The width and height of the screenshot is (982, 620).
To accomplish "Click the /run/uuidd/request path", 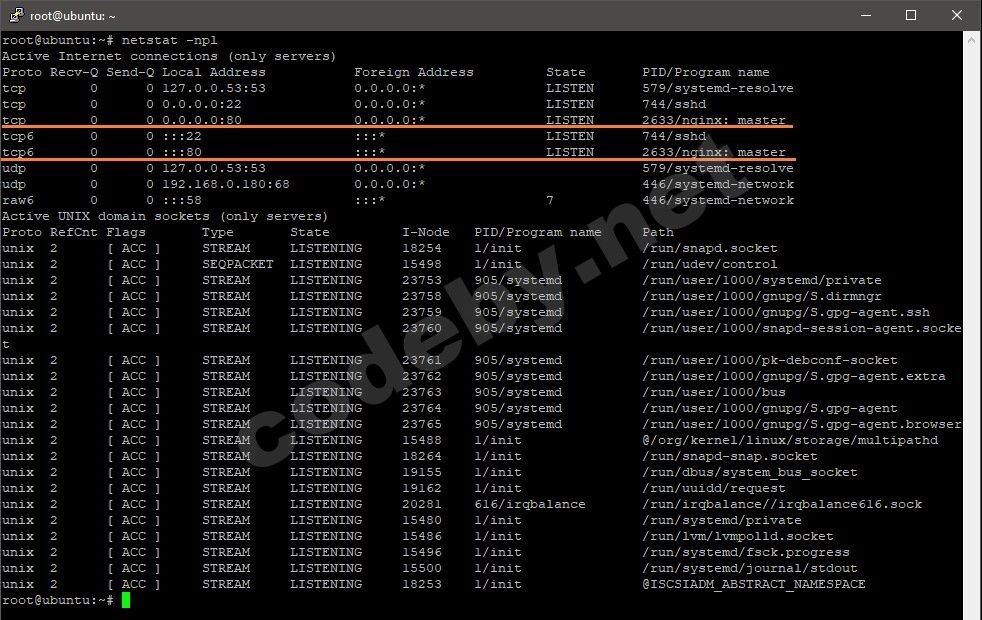I will 713,488.
